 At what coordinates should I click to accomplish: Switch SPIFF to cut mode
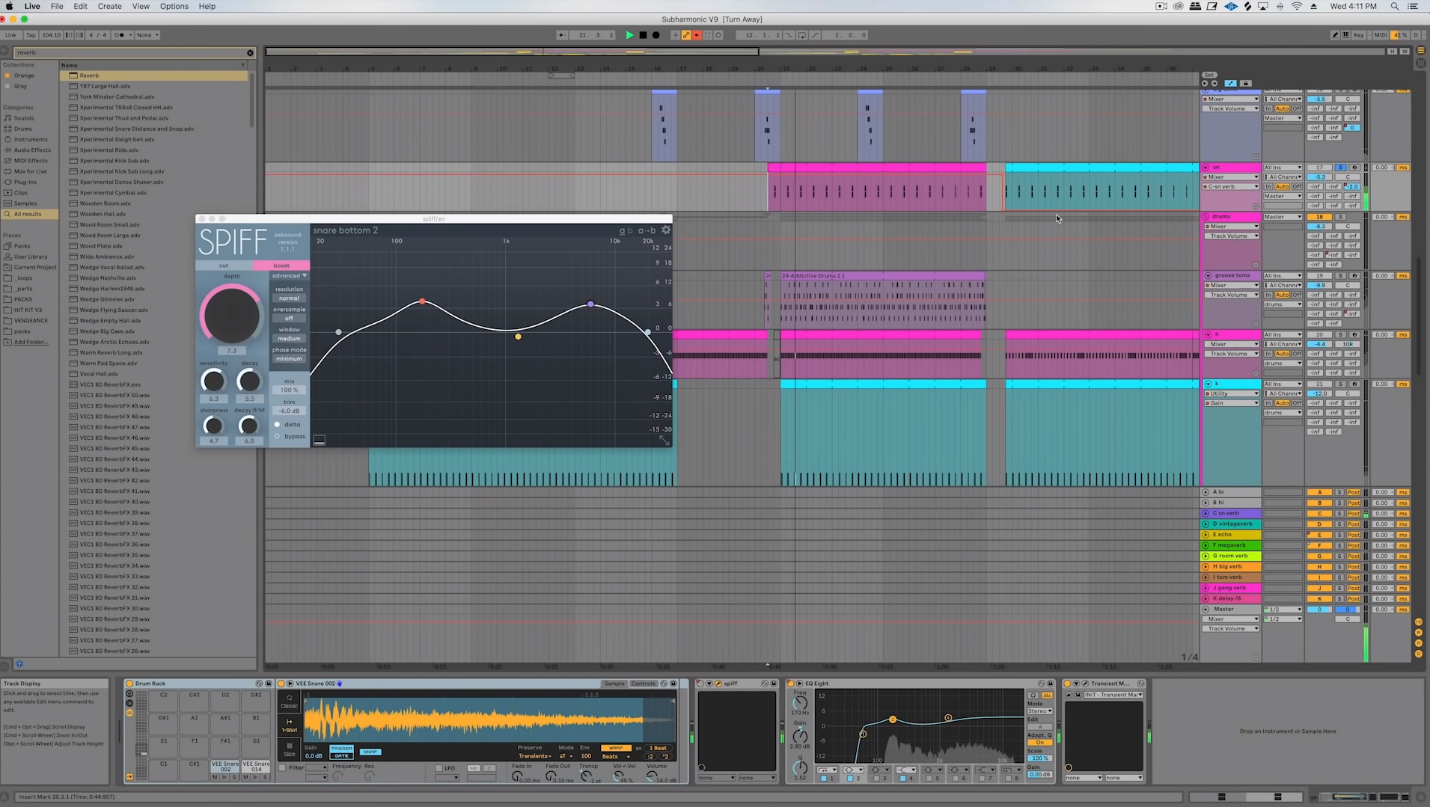[x=224, y=266]
